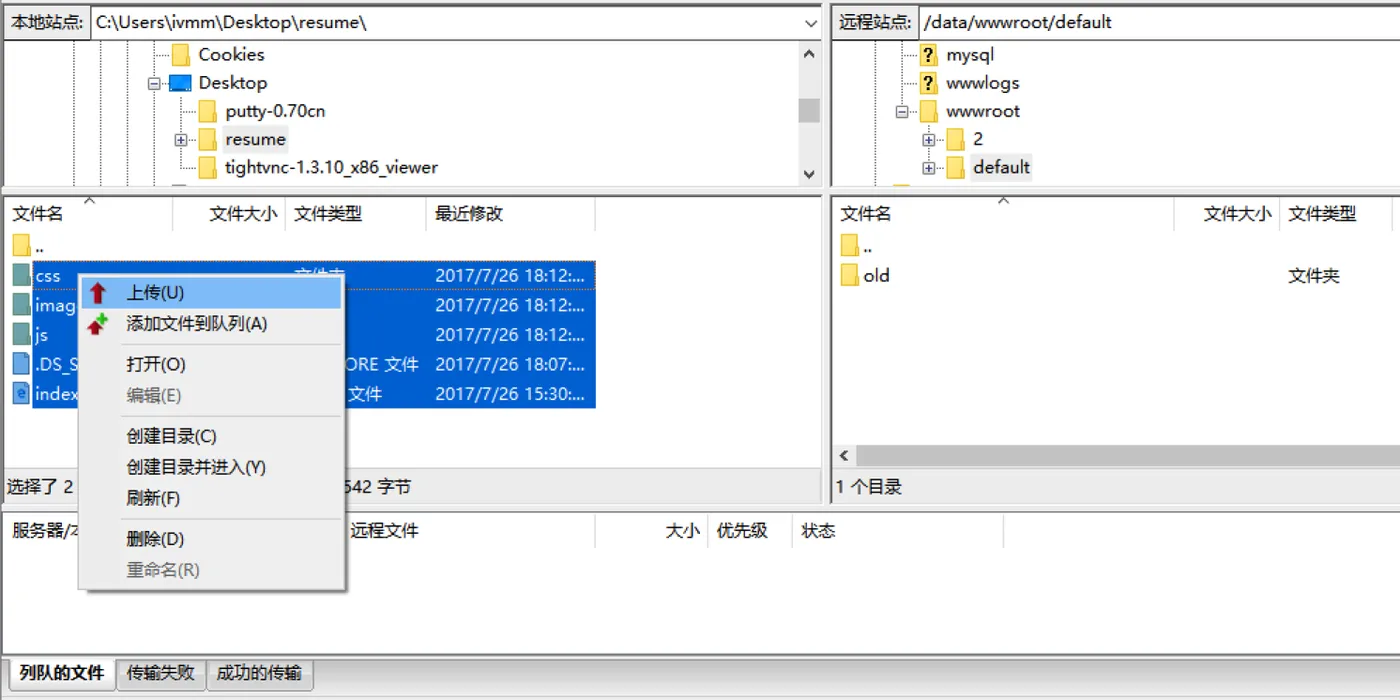Expand the resume folder tree node

(181, 140)
